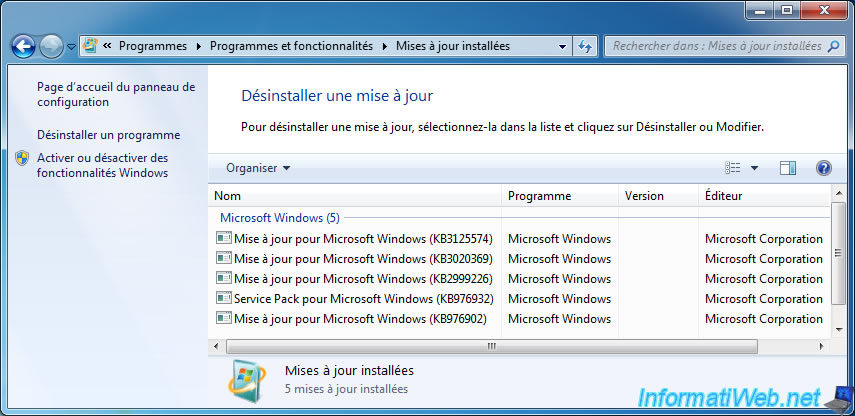Screen dimensions: 855x416
Task: Click the vertical scrollbar thumb
Action: (839, 252)
